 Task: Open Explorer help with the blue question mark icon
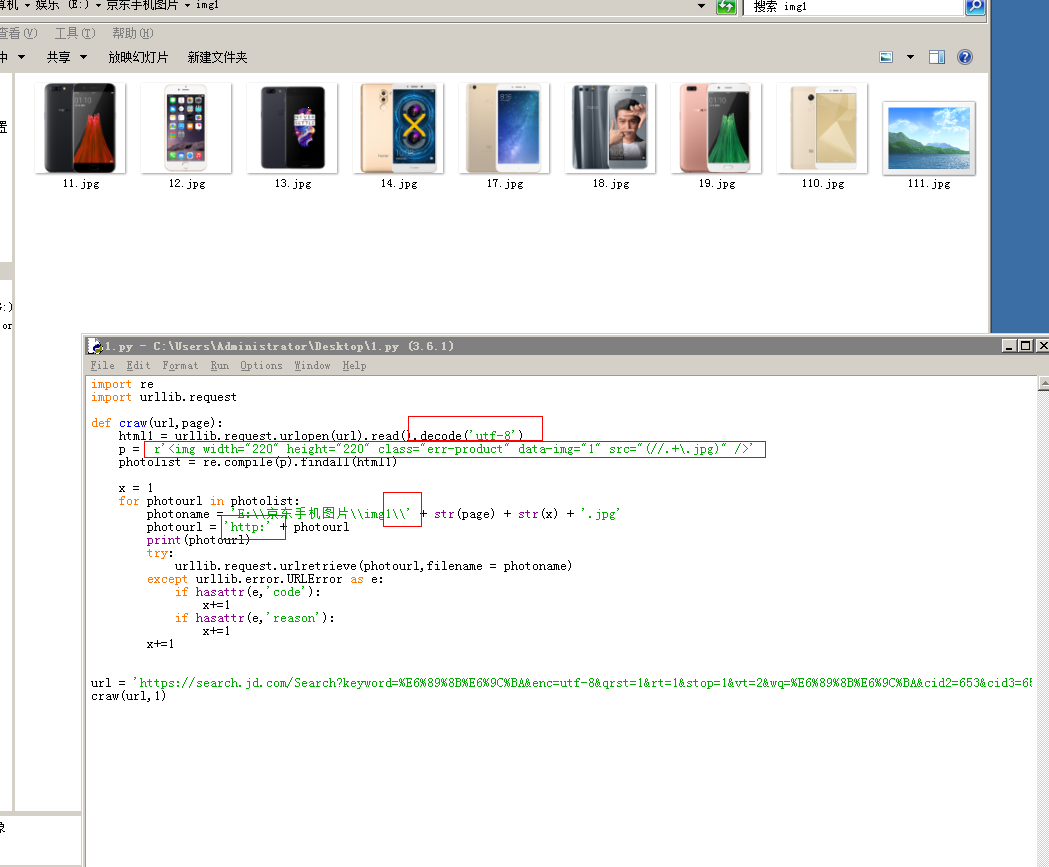click(x=965, y=58)
